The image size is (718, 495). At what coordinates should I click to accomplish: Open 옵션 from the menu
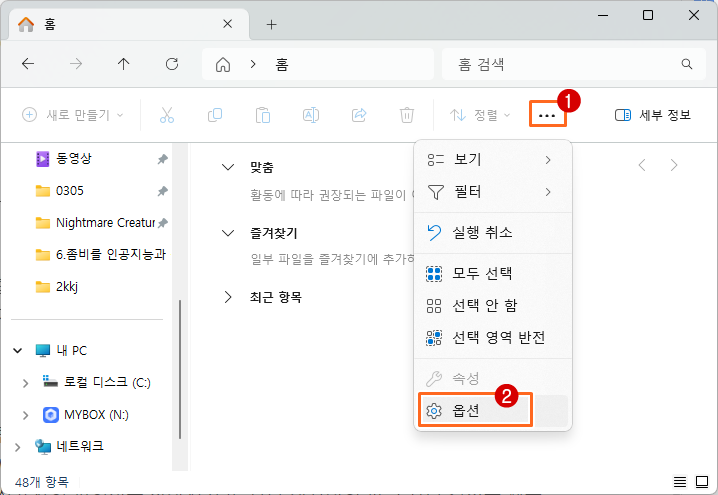(x=493, y=411)
